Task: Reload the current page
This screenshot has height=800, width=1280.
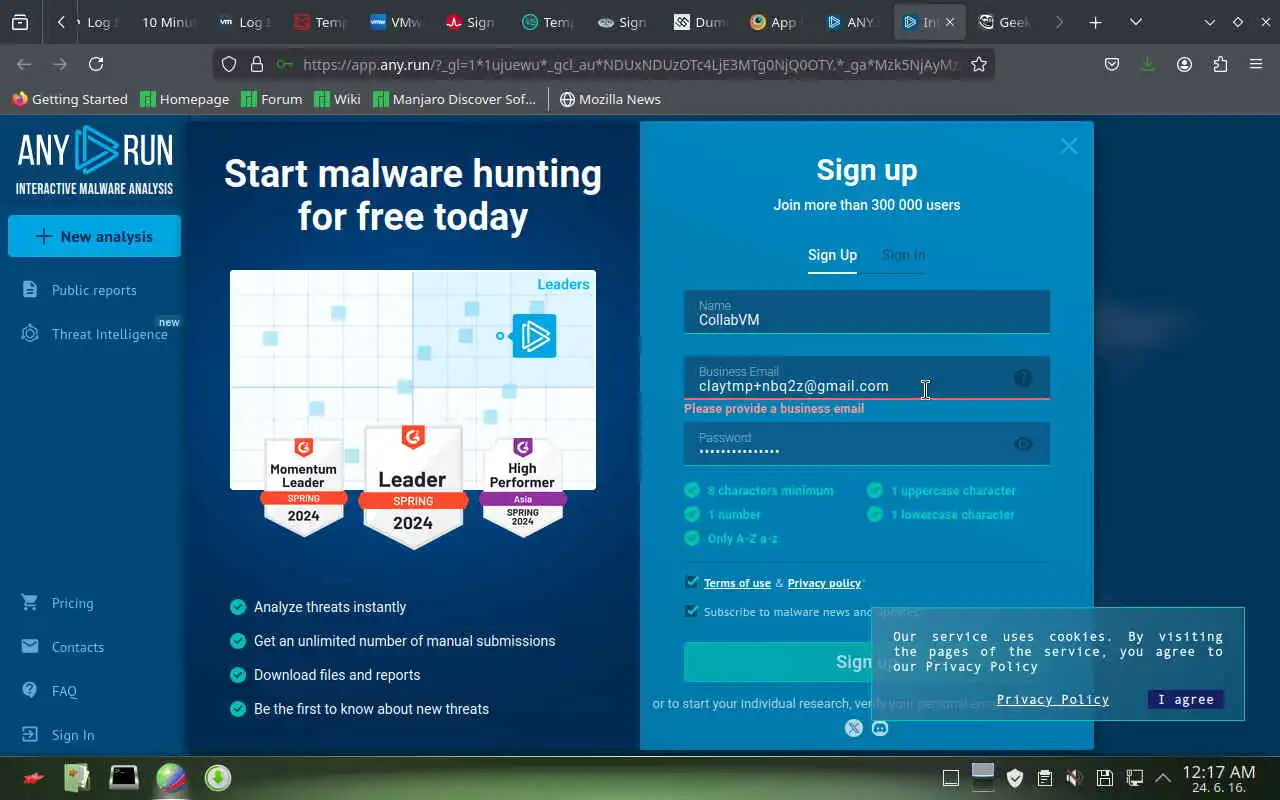Action: (96, 64)
